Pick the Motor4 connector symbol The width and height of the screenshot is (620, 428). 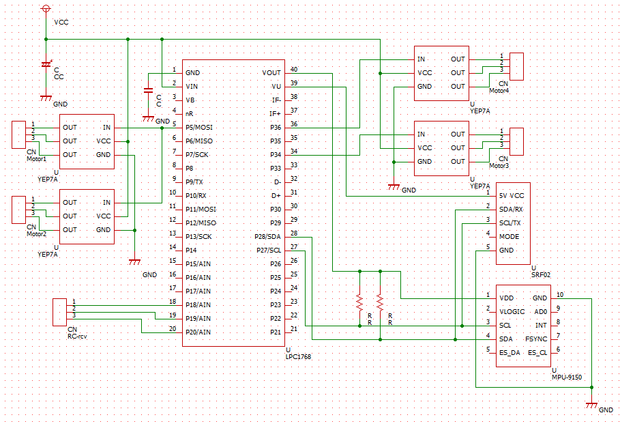[x=516, y=65]
